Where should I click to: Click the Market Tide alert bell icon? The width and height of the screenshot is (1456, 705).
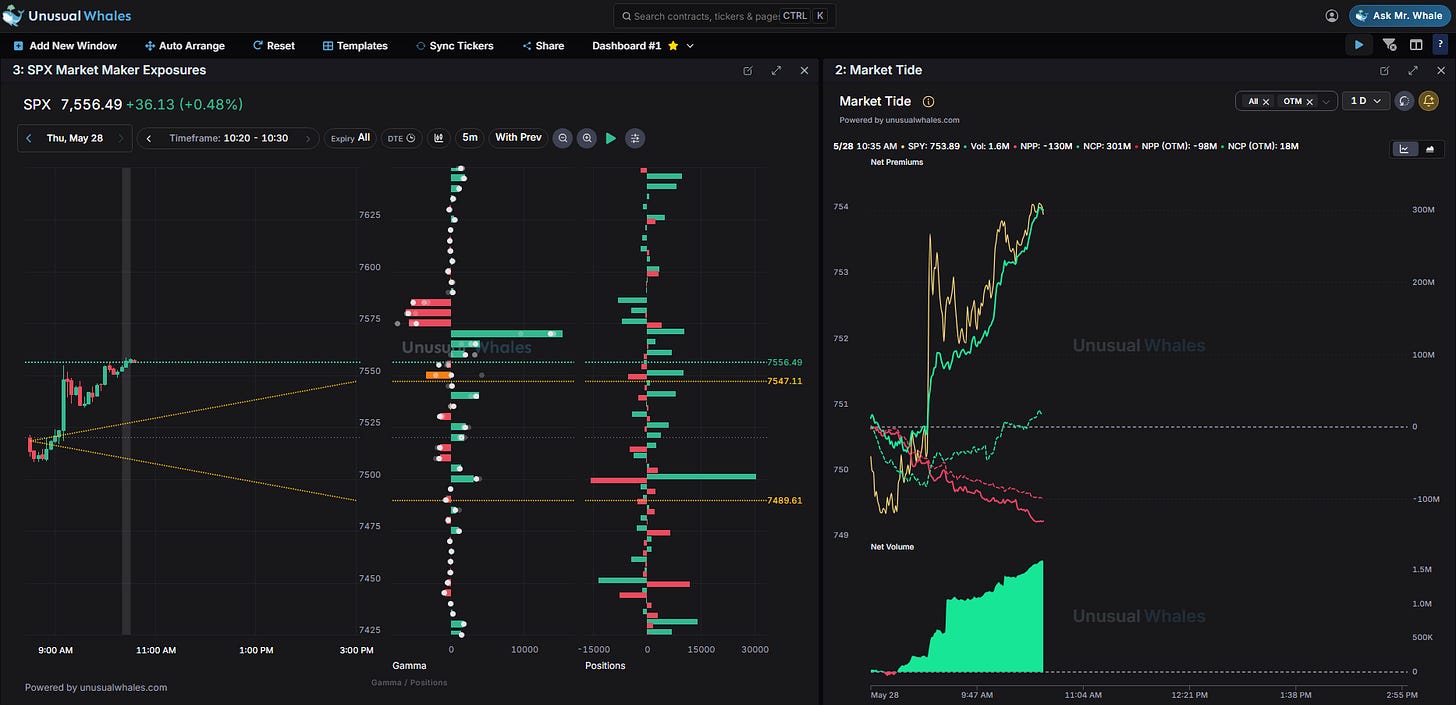click(x=1429, y=101)
